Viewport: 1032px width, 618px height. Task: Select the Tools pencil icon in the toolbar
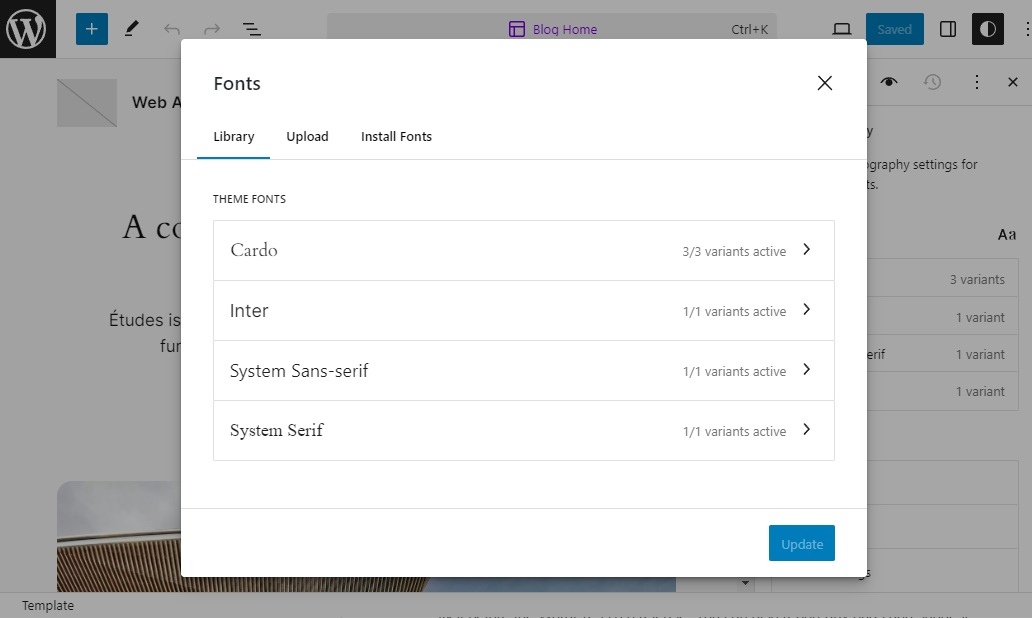pos(131,29)
